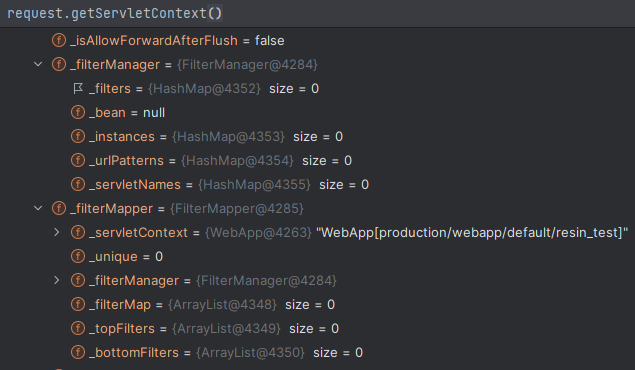Click the flag icon beside _filters
Image resolution: width=635 pixels, height=370 pixels.
[x=78, y=89]
